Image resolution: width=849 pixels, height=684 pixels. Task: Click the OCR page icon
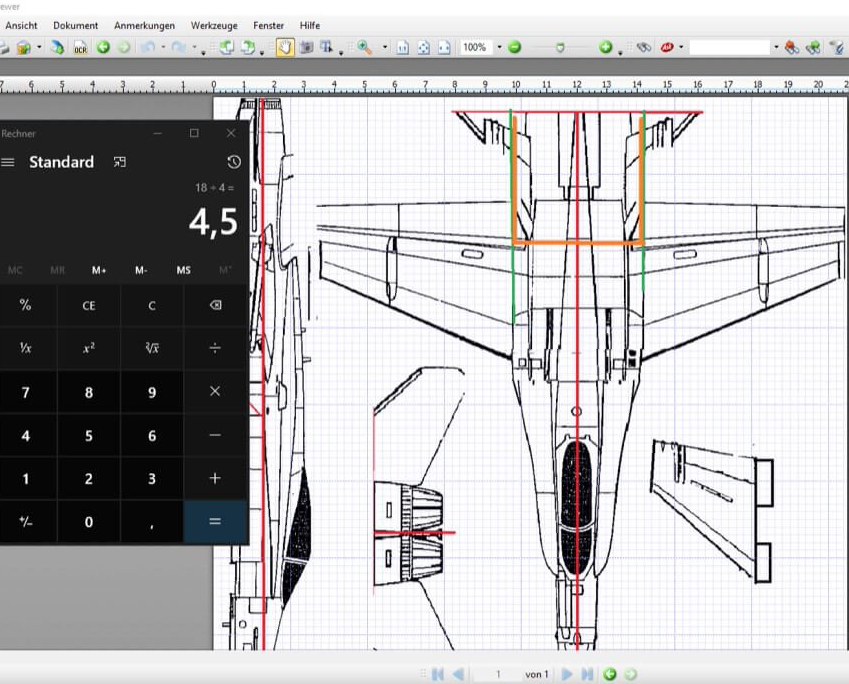coord(79,47)
